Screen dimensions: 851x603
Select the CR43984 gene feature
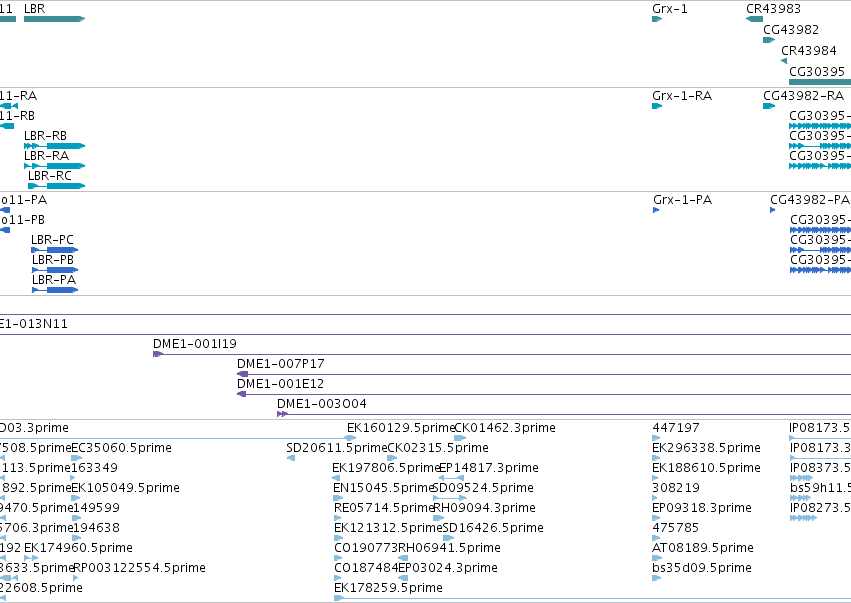tap(784, 61)
